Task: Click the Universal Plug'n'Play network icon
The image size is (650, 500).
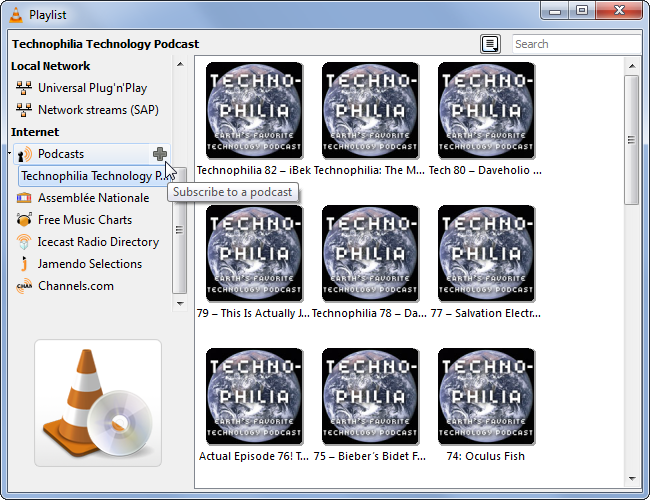Action: click(24, 88)
